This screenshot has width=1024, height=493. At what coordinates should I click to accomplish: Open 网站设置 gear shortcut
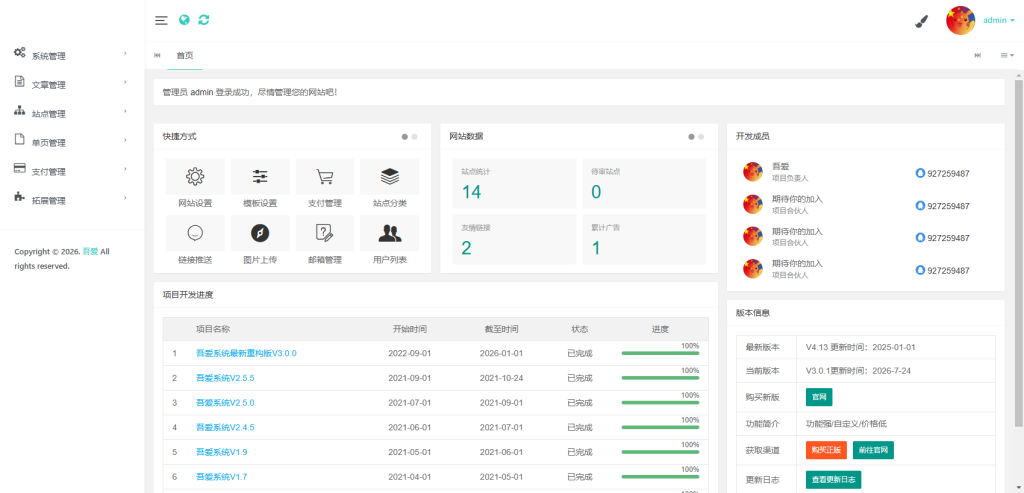pyautogui.click(x=195, y=183)
